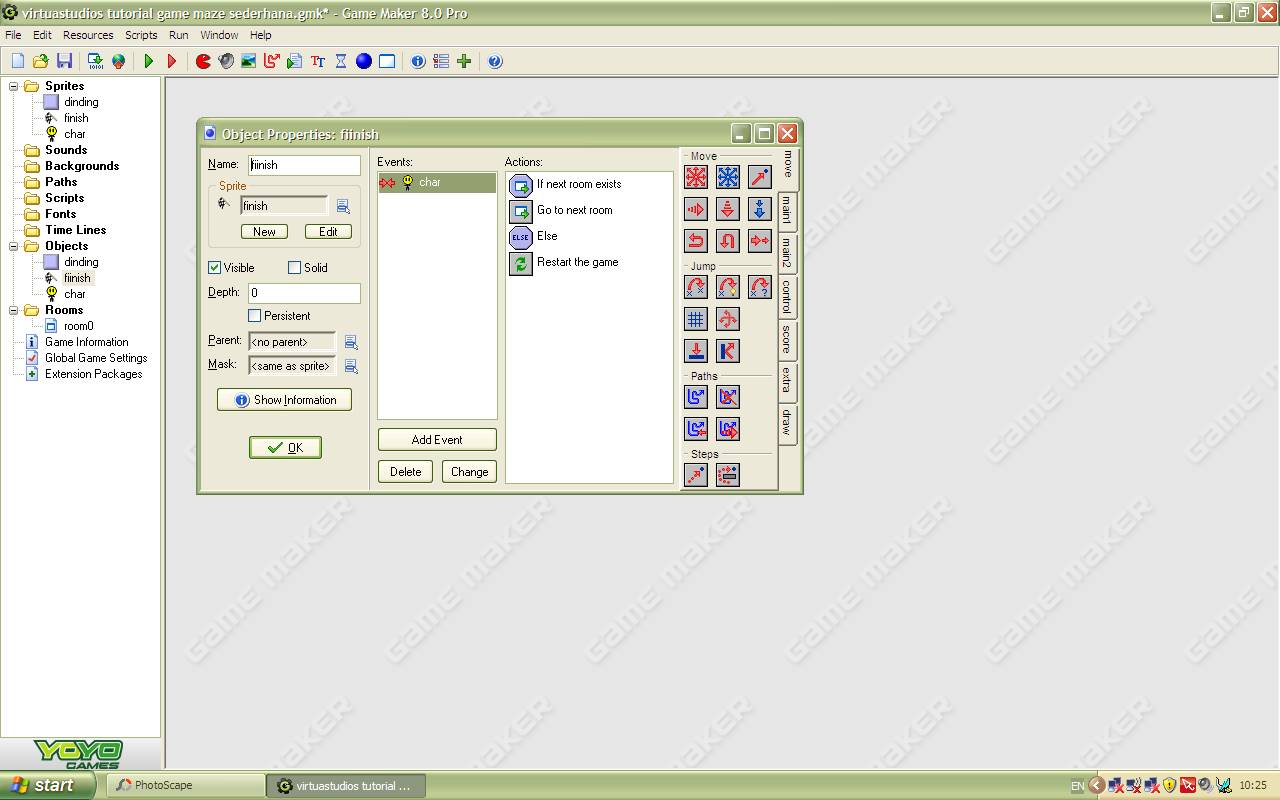The height and width of the screenshot is (800, 1280).
Task: Select the collision with char event
Action: point(437,183)
